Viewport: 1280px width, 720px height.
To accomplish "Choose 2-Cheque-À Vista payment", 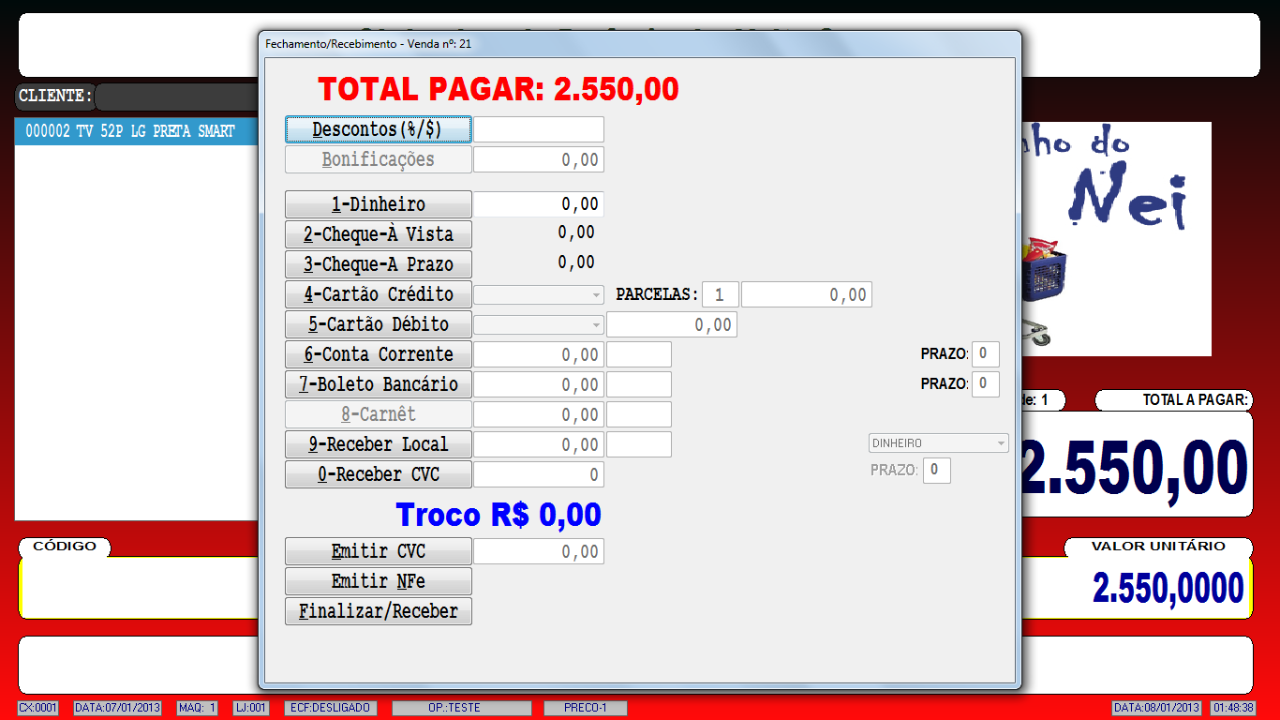I will coord(378,235).
